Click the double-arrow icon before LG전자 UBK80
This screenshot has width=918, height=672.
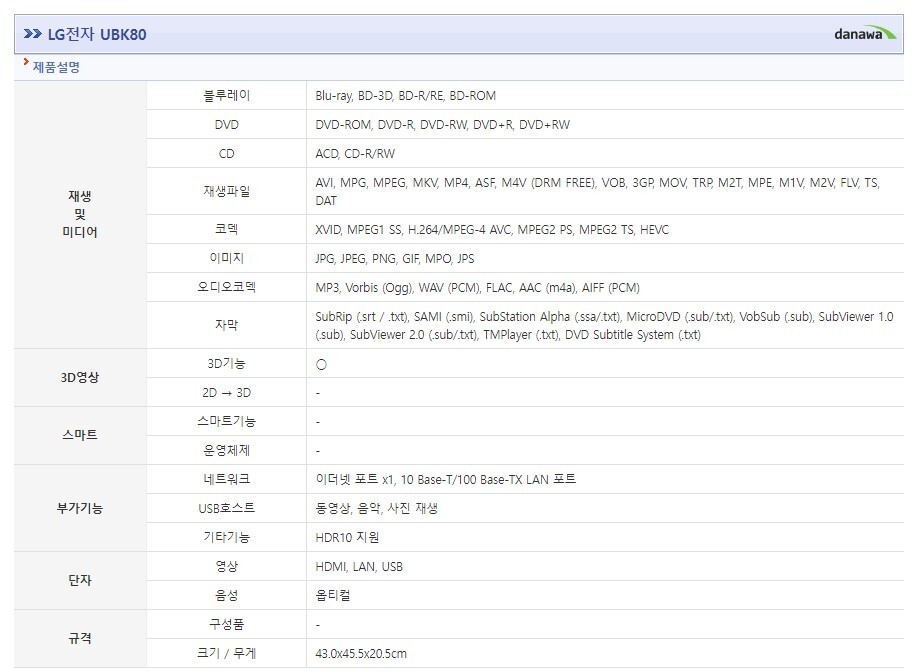pyautogui.click(x=33, y=35)
